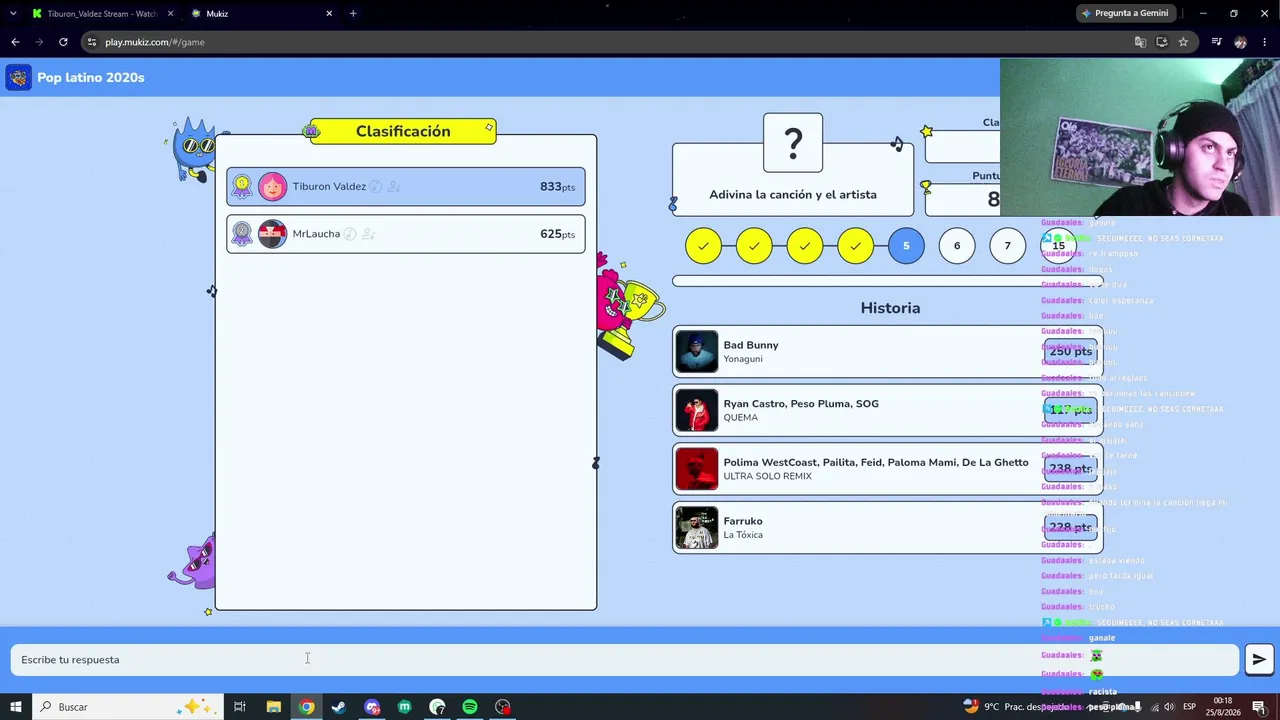1280x720 pixels.
Task: Click the question mark mystery song cover
Action: (x=793, y=143)
